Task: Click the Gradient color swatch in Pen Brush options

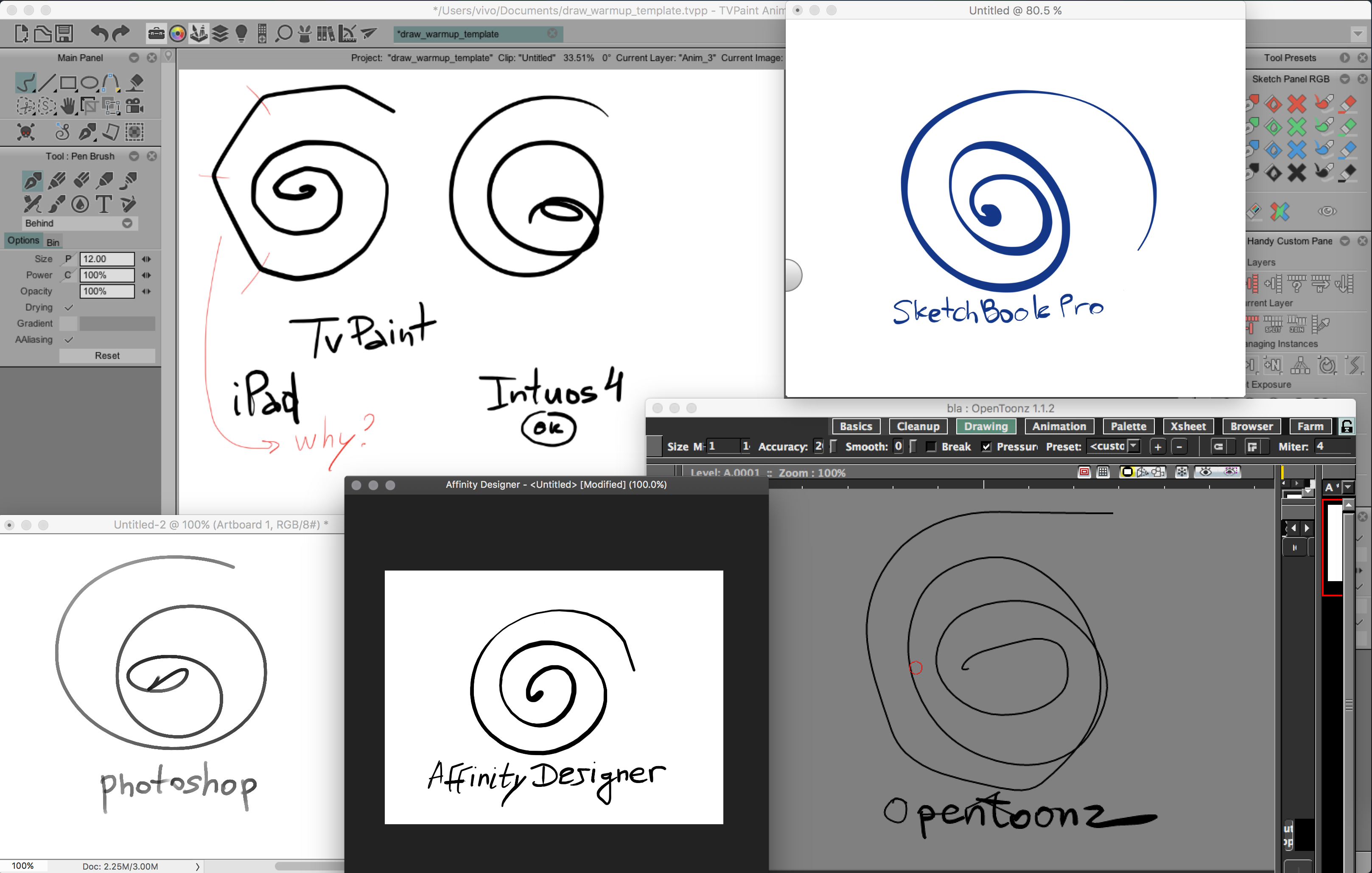Action: 68,324
